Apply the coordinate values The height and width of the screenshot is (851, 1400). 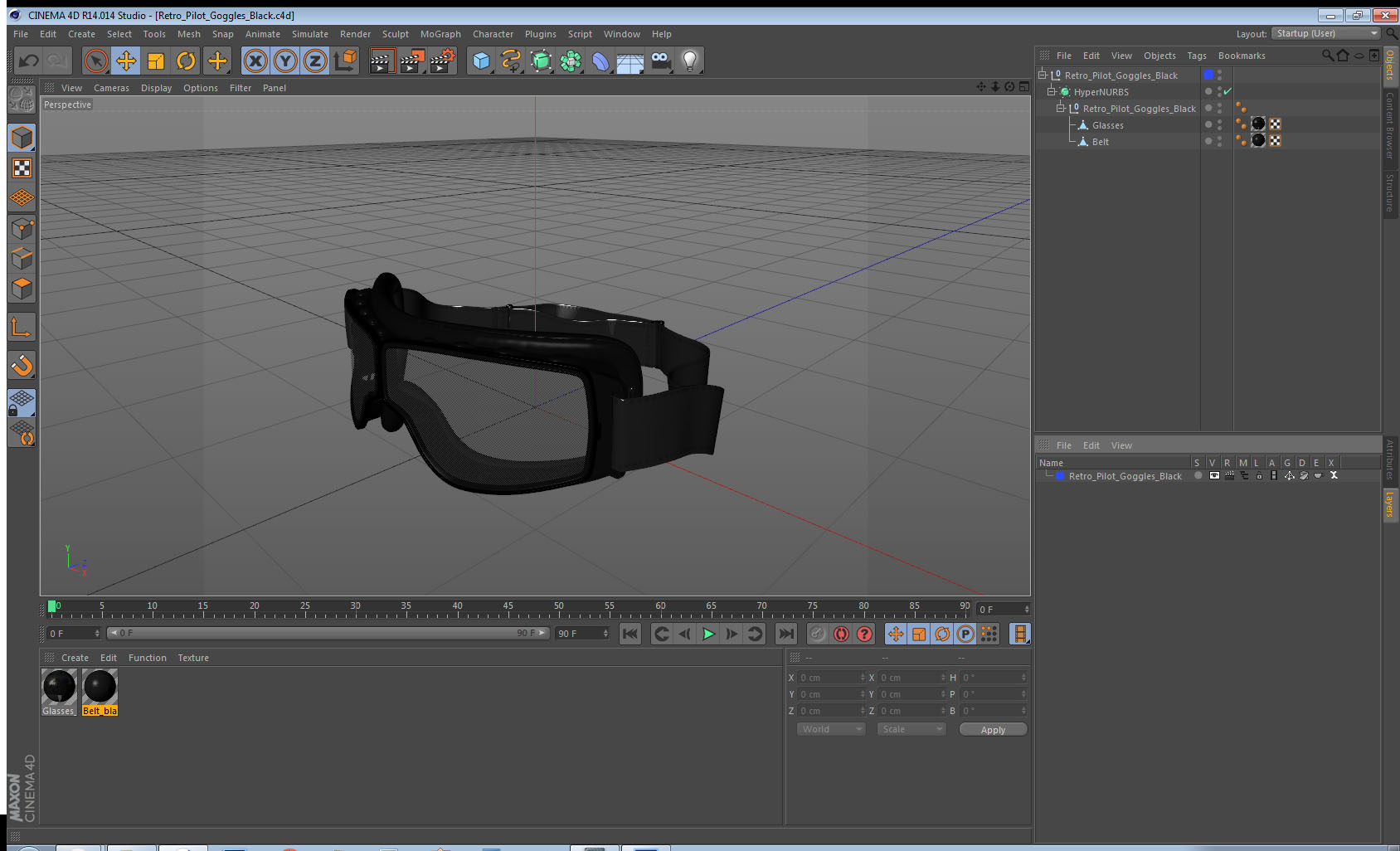[x=993, y=729]
